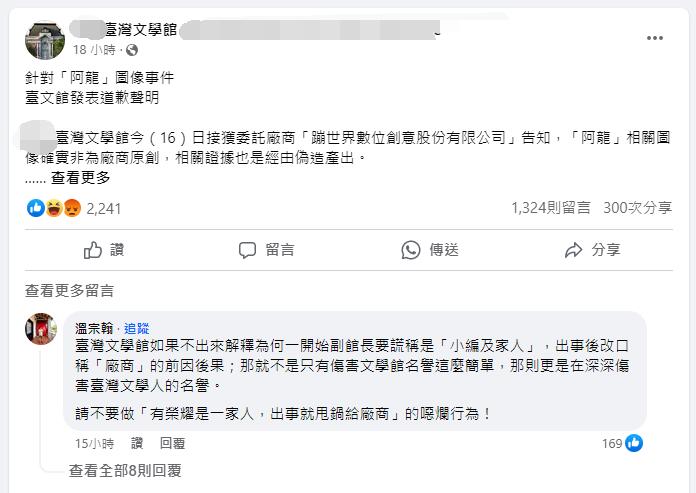Image resolution: width=696 pixels, height=493 pixels.
Task: Click the 分享 share arrow button
Action: (x=592, y=249)
